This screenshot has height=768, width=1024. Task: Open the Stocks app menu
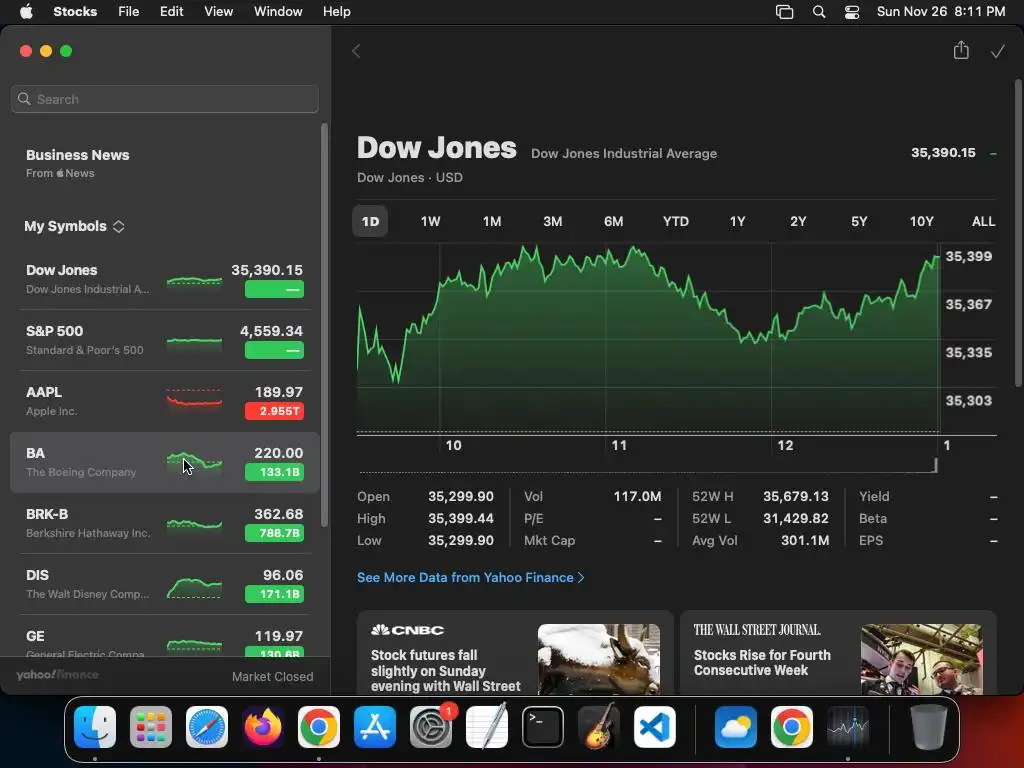point(75,11)
